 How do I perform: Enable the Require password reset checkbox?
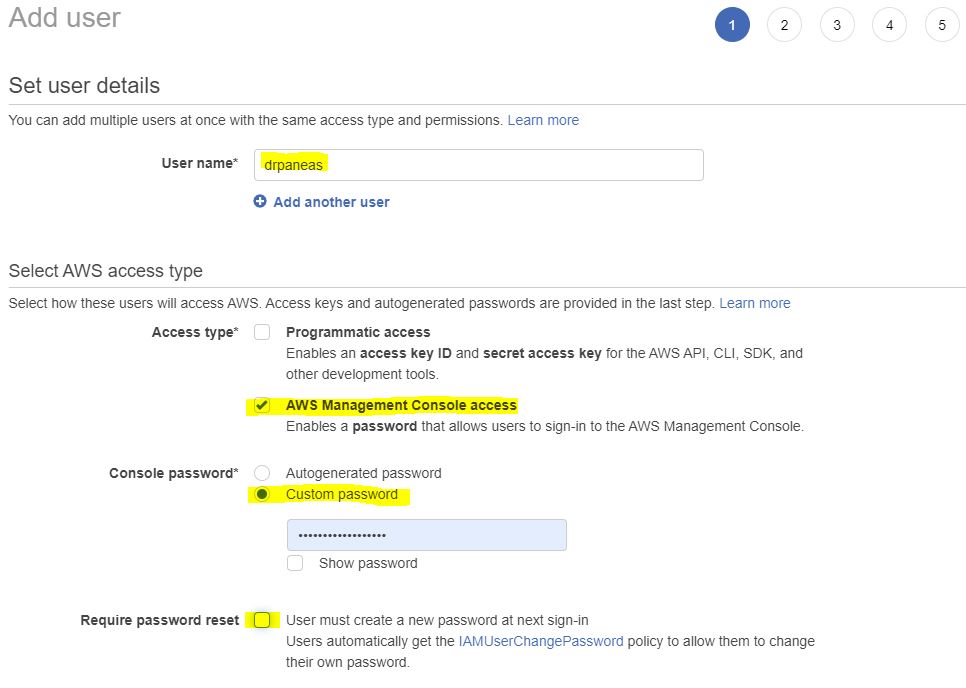click(x=262, y=620)
